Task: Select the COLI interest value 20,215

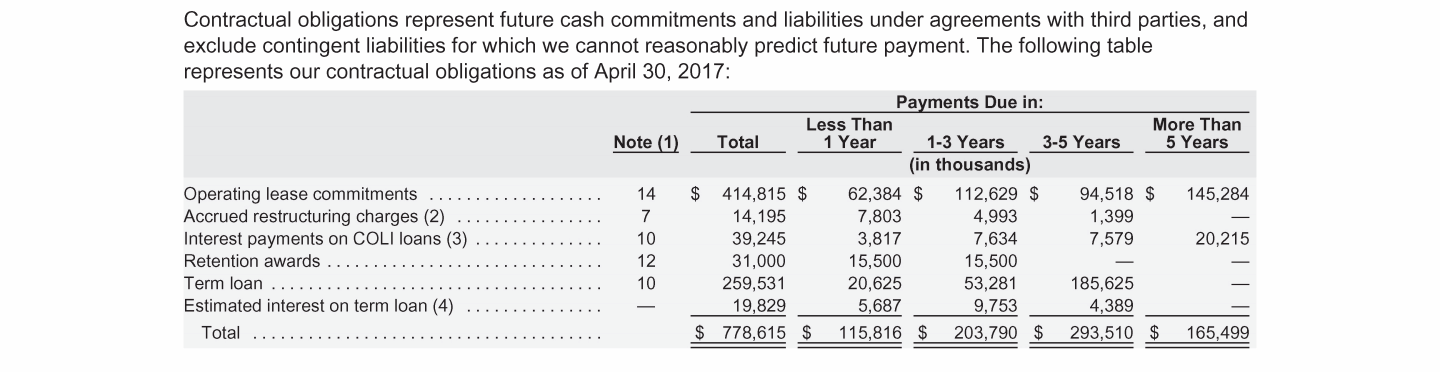Action: (1221, 239)
